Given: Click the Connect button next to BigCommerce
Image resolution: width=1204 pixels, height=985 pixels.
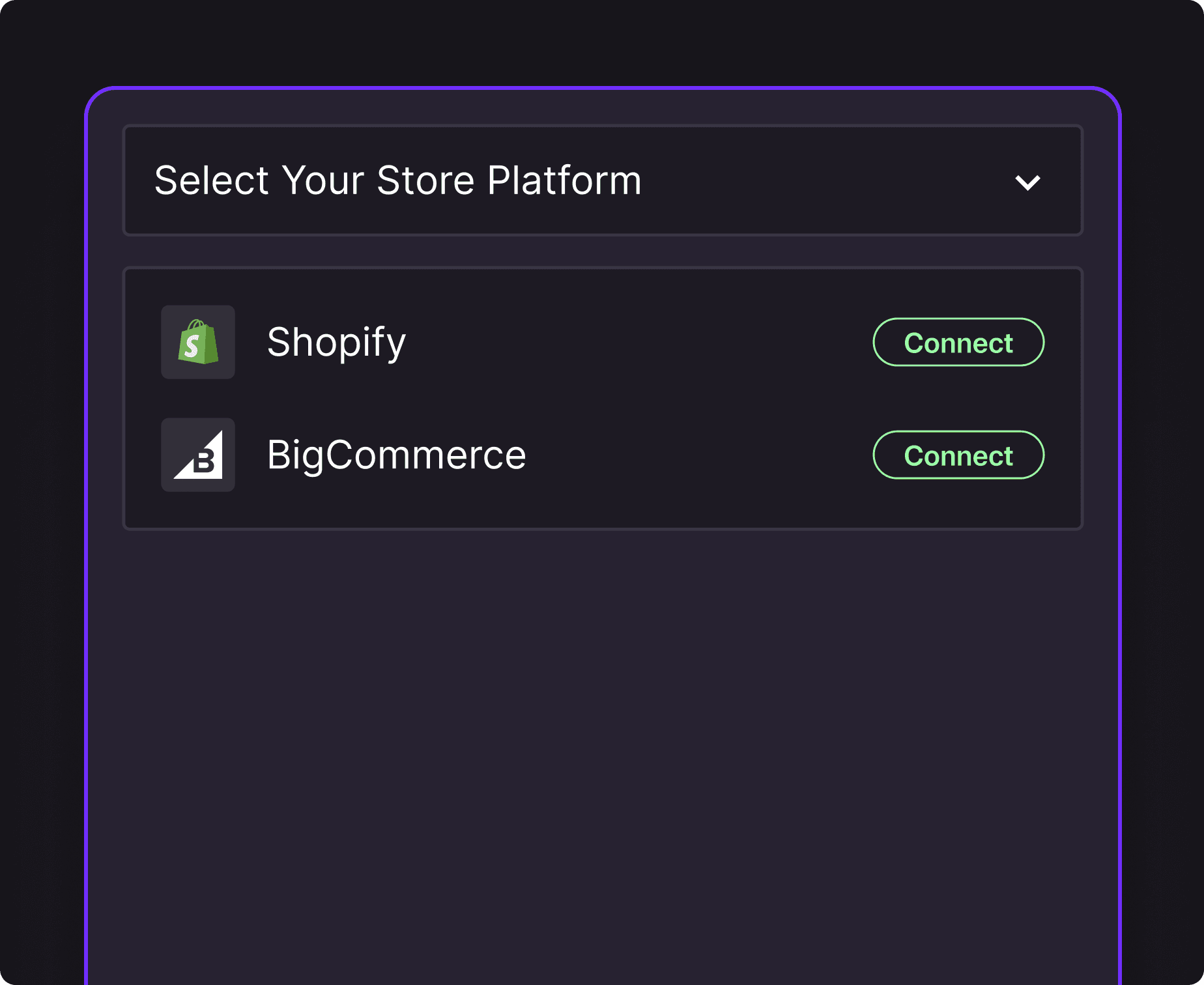Looking at the screenshot, I should pyautogui.click(x=958, y=455).
